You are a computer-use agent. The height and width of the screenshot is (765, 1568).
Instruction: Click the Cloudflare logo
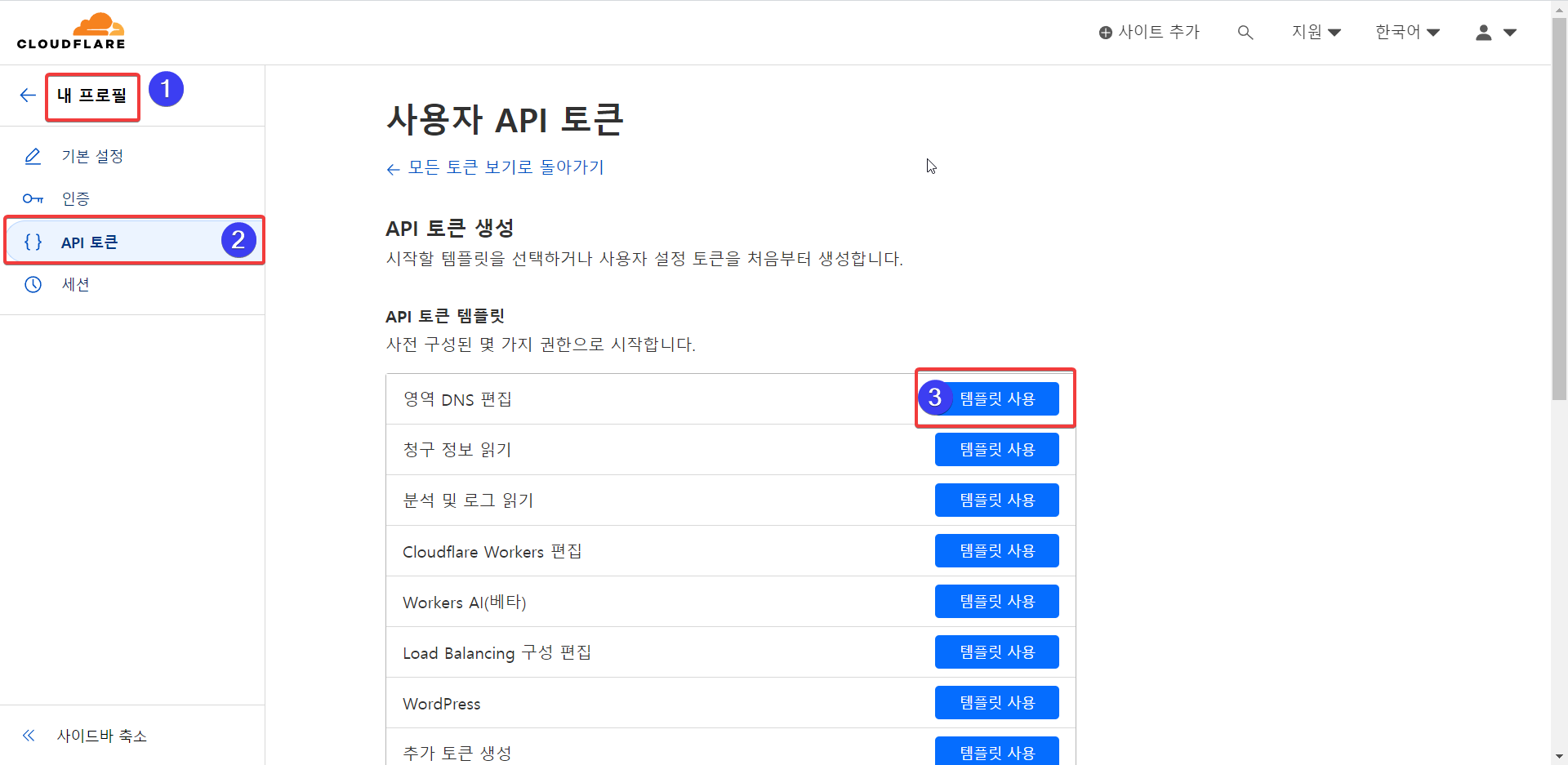[71, 31]
